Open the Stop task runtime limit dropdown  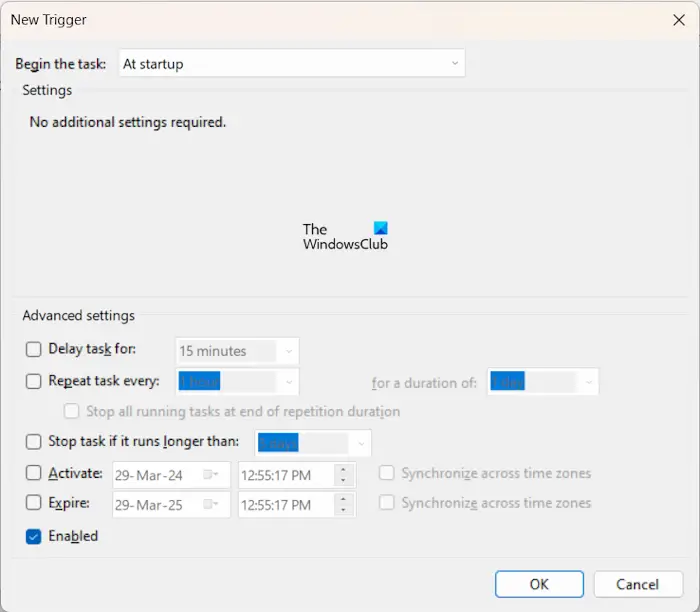point(313,443)
